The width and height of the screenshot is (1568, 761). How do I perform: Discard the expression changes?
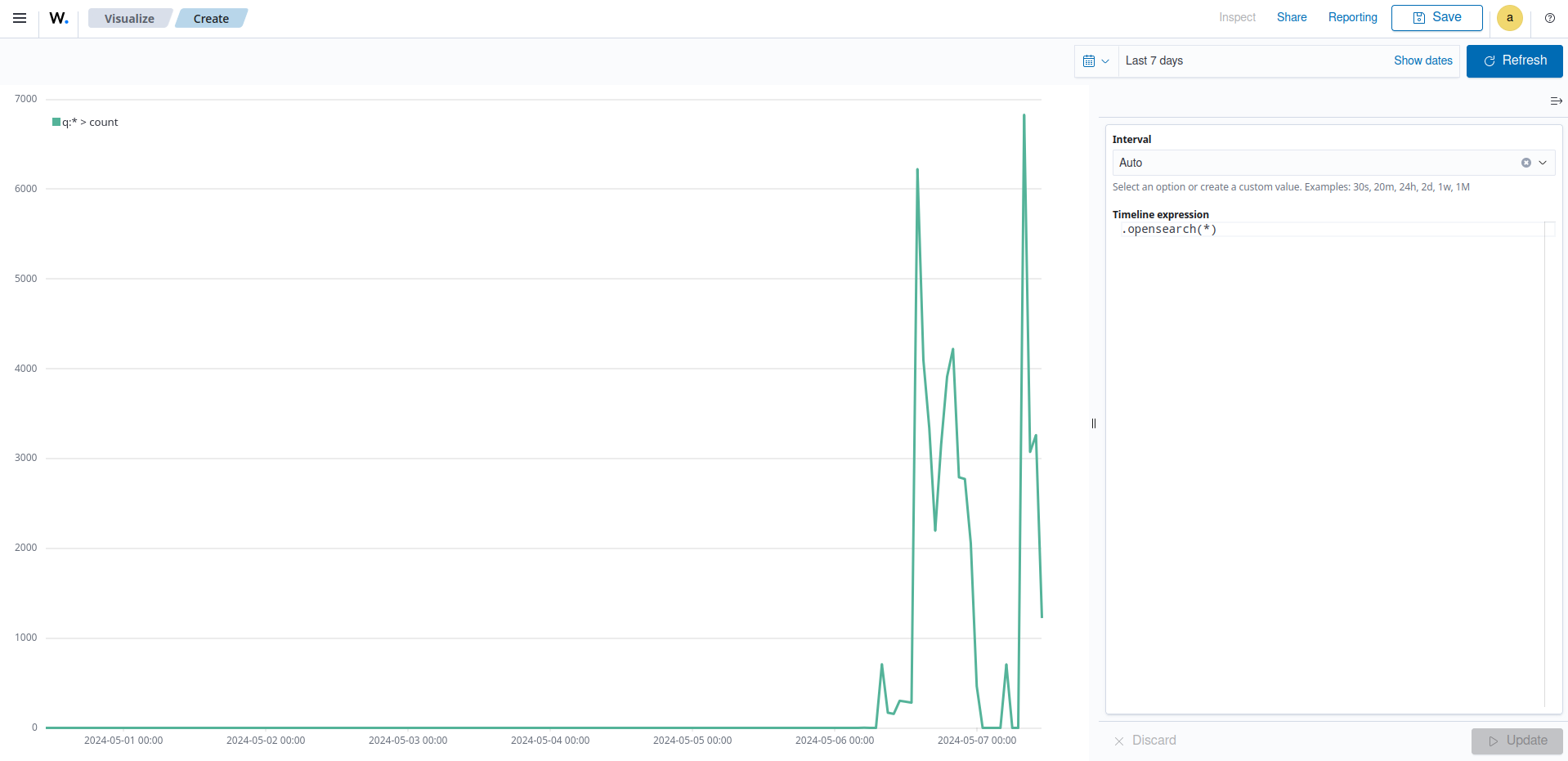(x=1145, y=741)
